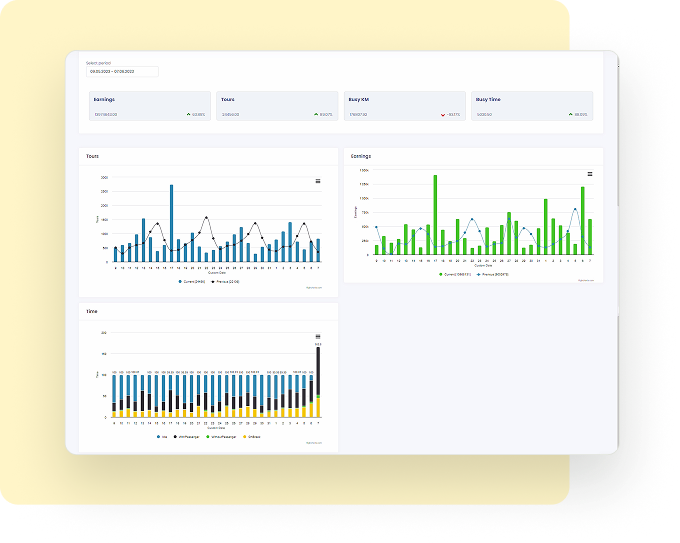Click the tallest stacked bar in Time chart

tap(318, 382)
